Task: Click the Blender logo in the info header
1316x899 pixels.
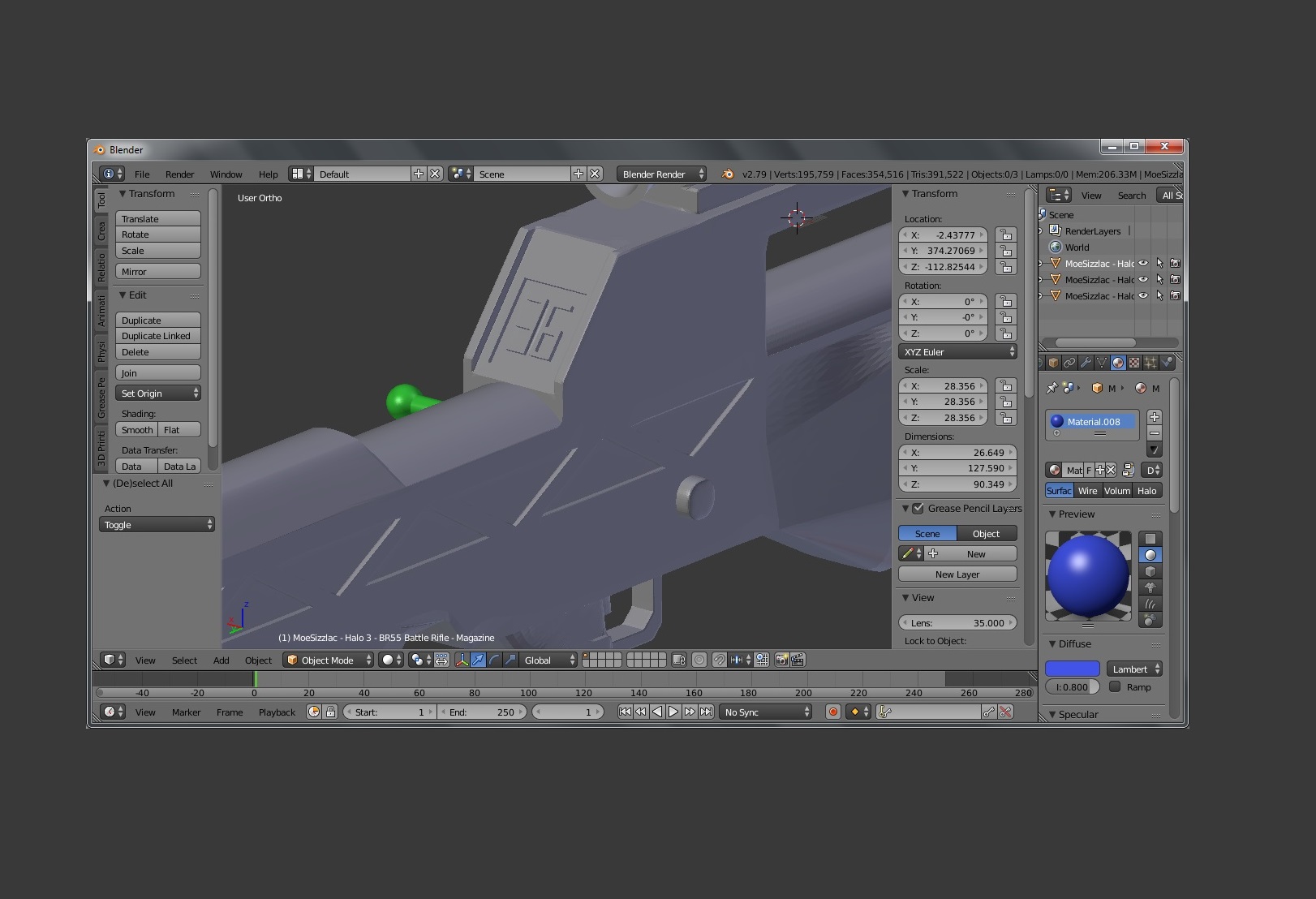Action: point(728,174)
